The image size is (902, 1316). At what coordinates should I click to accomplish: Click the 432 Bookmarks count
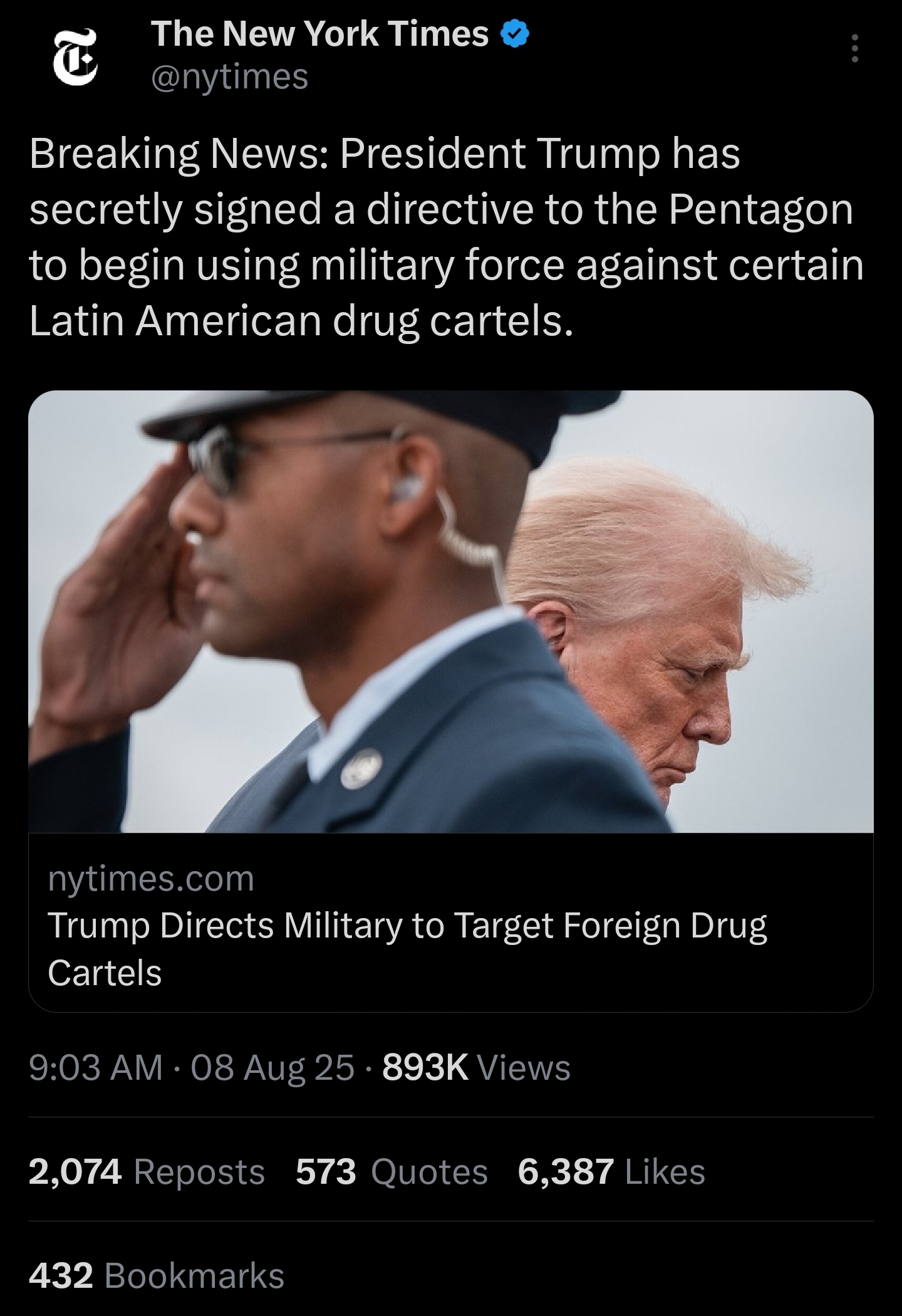point(157,1275)
